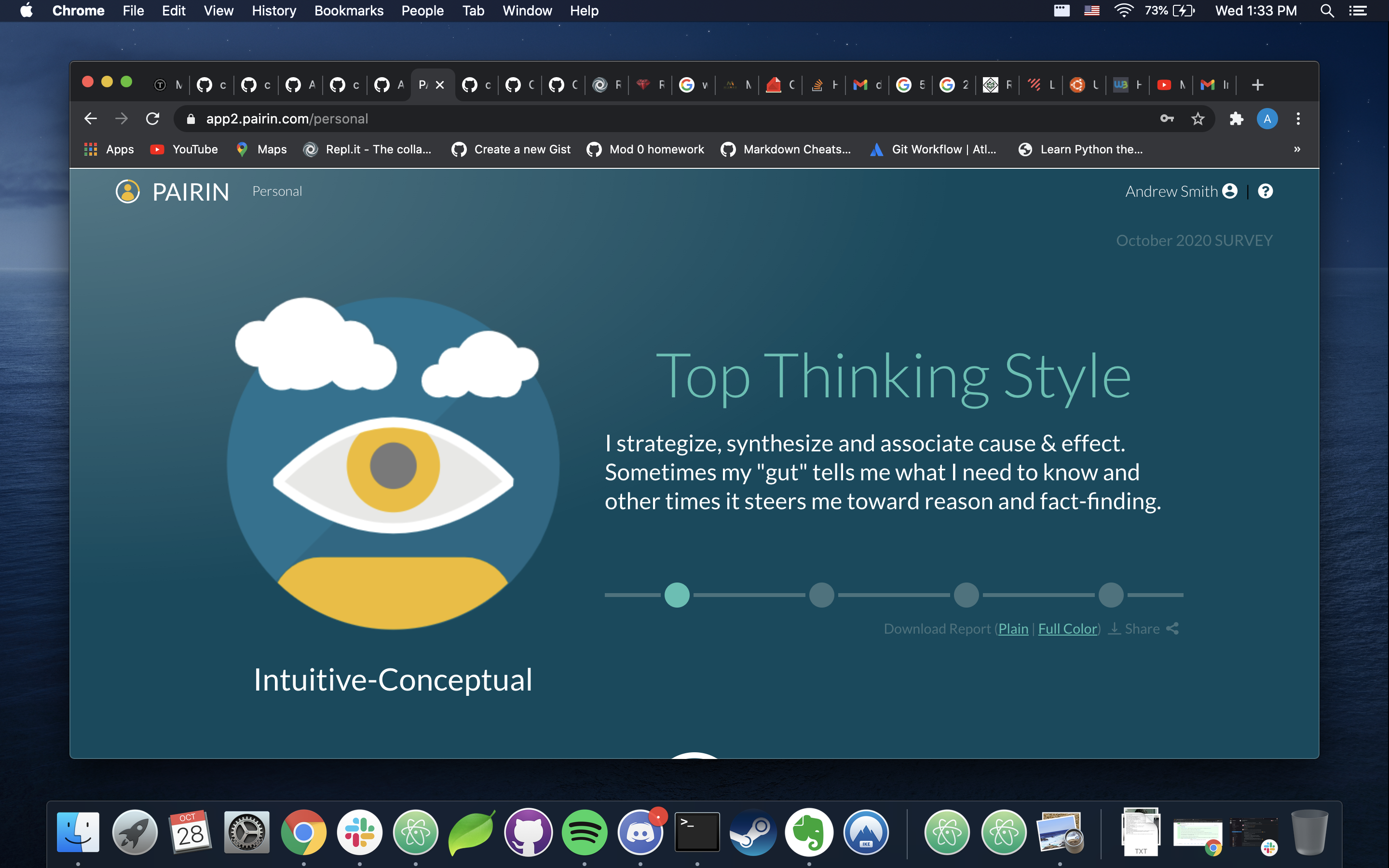Select the second thinking style dot

[x=821, y=595]
